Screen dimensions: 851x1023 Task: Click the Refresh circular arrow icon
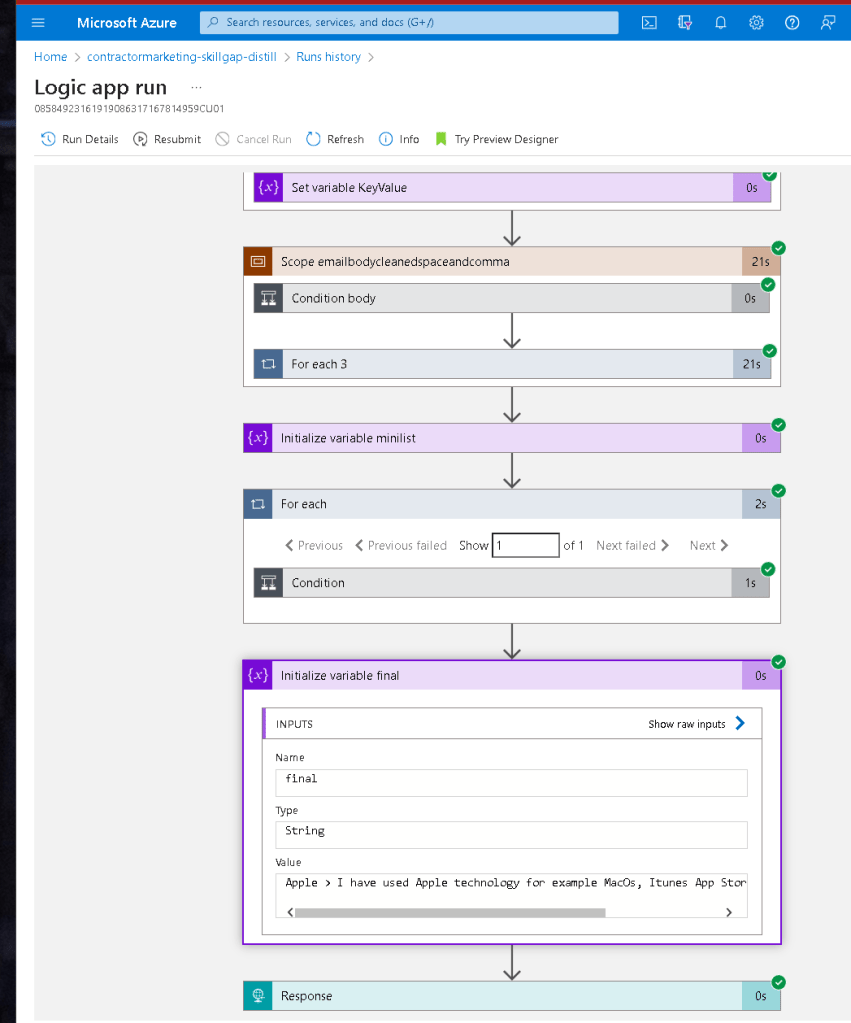click(x=313, y=139)
